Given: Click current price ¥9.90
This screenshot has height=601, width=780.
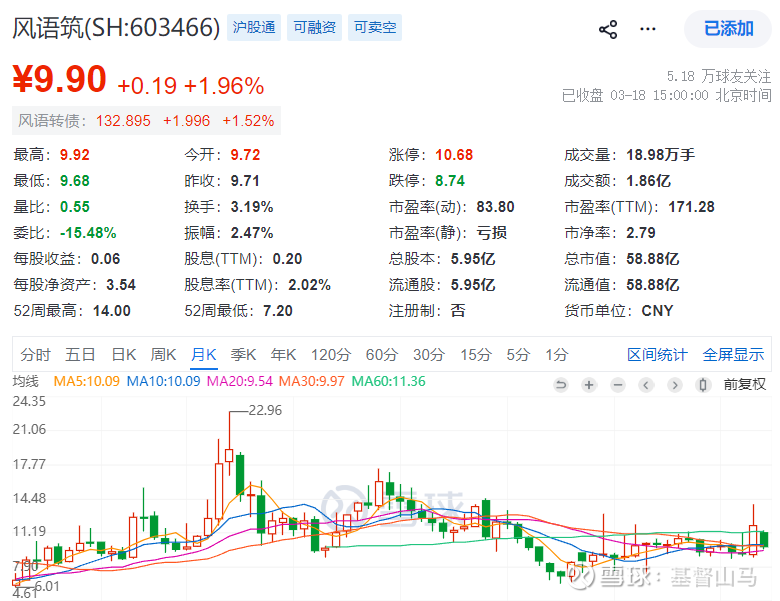Looking at the screenshot, I should [60, 79].
